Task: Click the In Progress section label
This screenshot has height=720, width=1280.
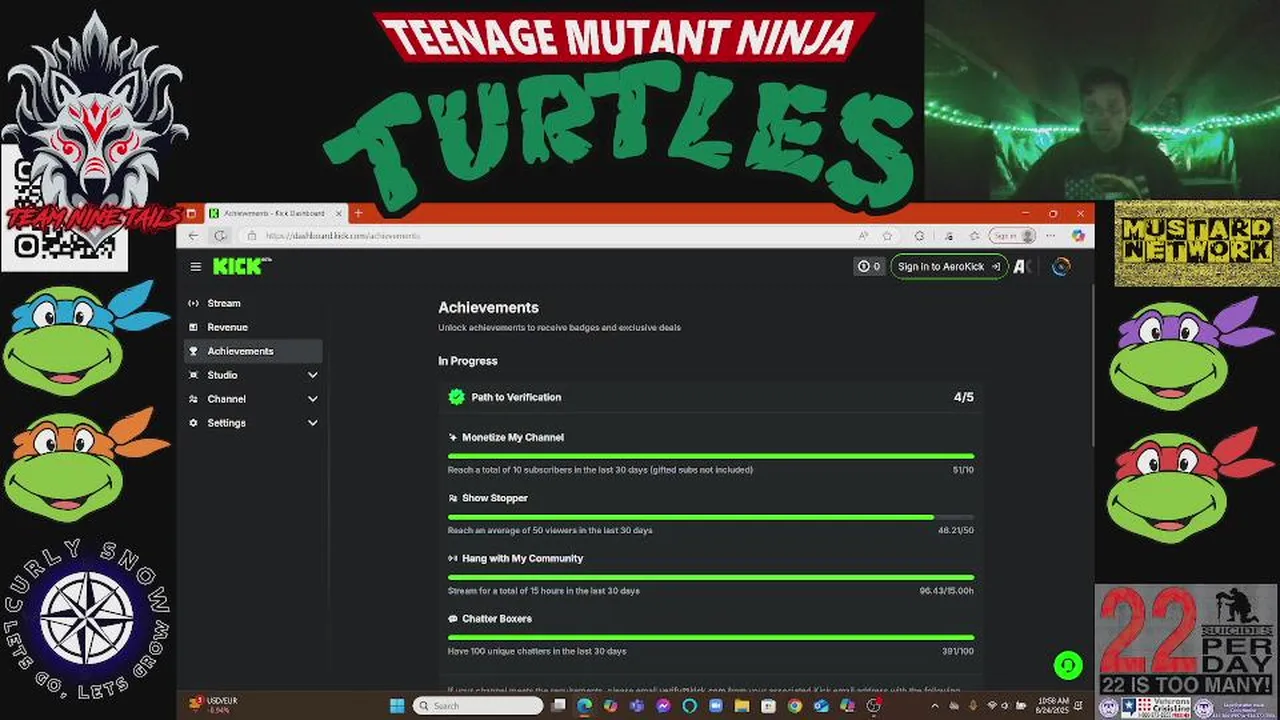Action: 467,361
